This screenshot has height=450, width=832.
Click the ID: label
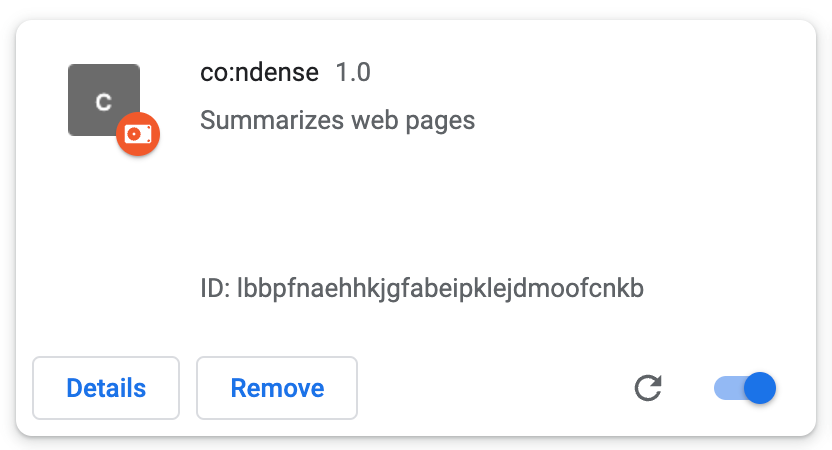tap(215, 289)
